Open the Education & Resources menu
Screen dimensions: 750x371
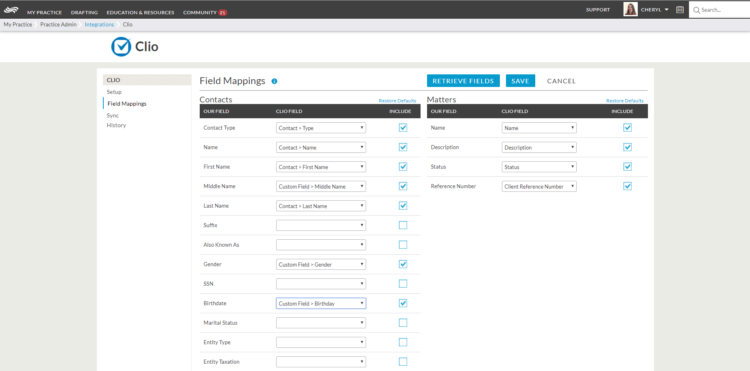(140, 12)
